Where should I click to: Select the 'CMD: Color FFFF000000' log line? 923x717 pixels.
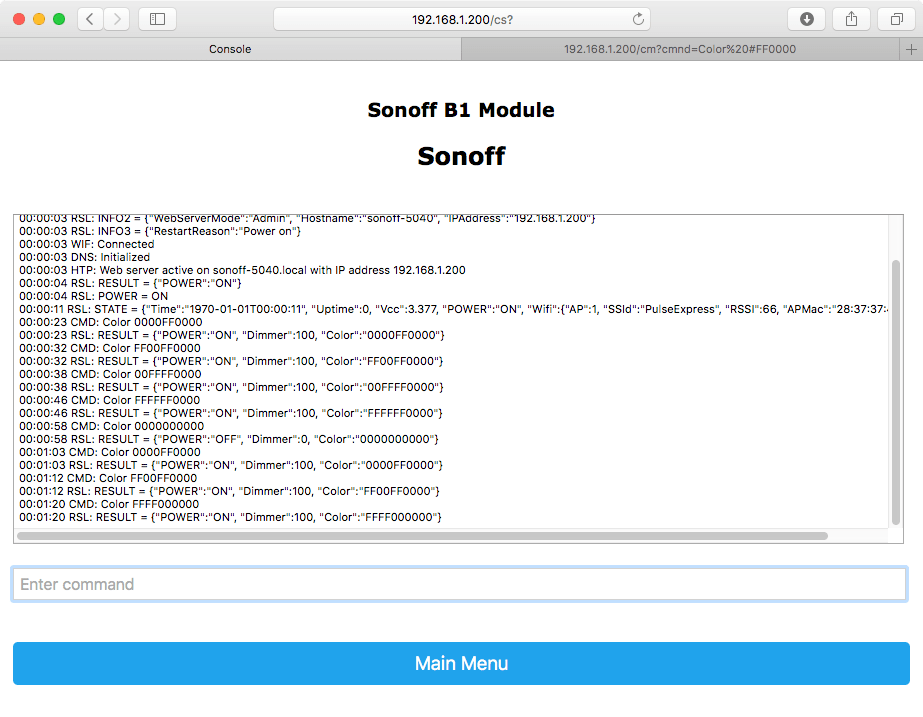pyautogui.click(x=109, y=504)
